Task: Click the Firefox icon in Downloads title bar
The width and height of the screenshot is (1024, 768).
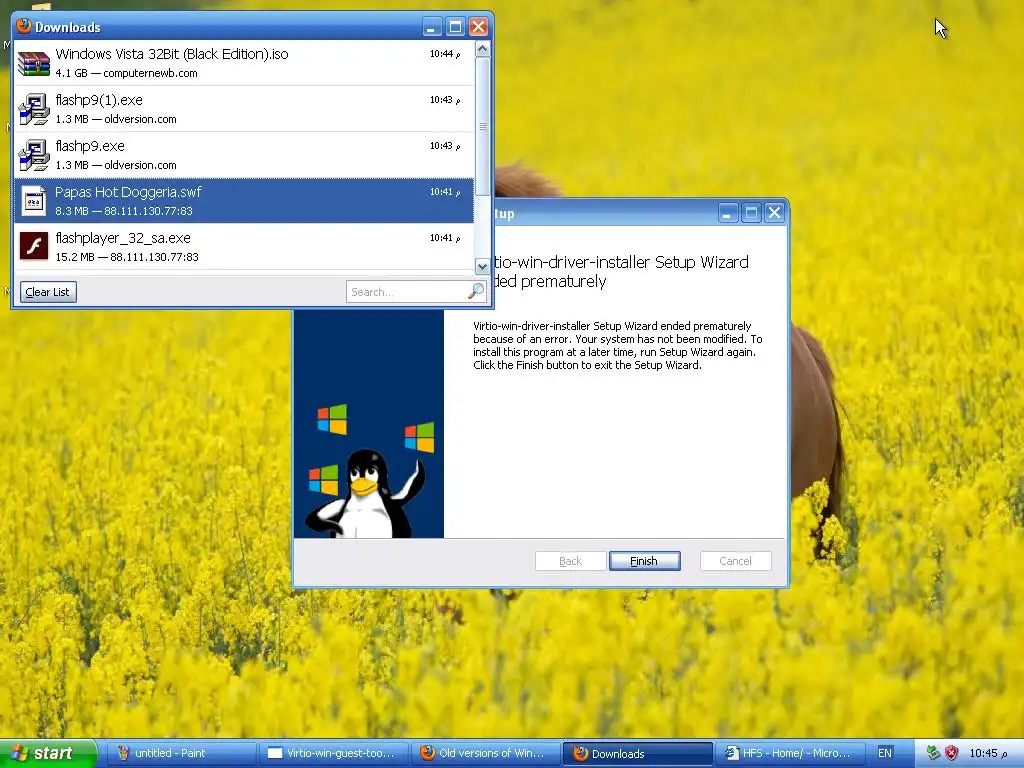Action: (24, 26)
